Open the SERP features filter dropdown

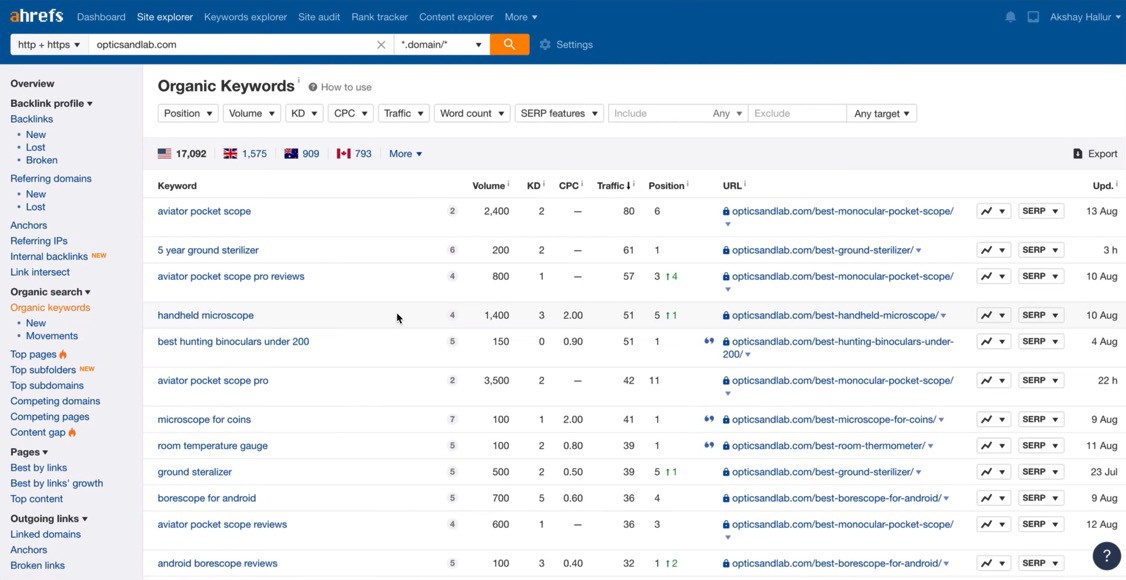[558, 113]
